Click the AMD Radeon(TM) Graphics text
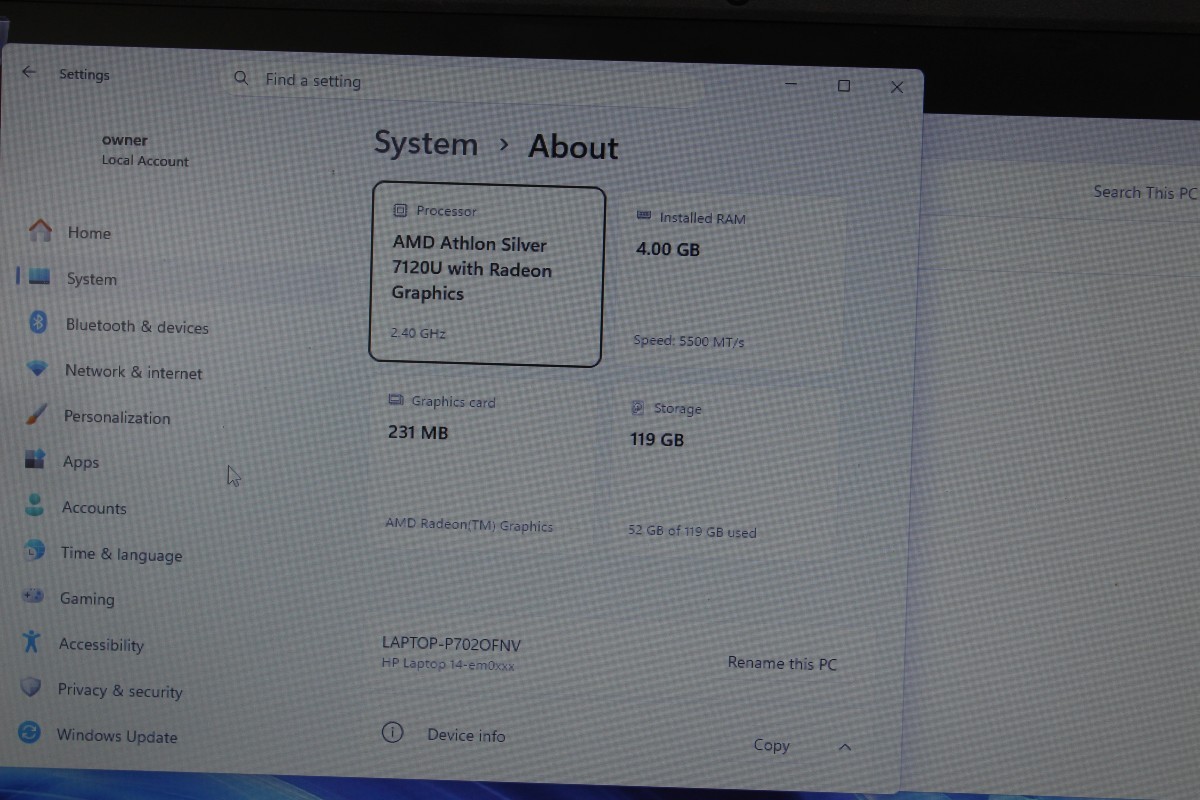 [x=469, y=525]
